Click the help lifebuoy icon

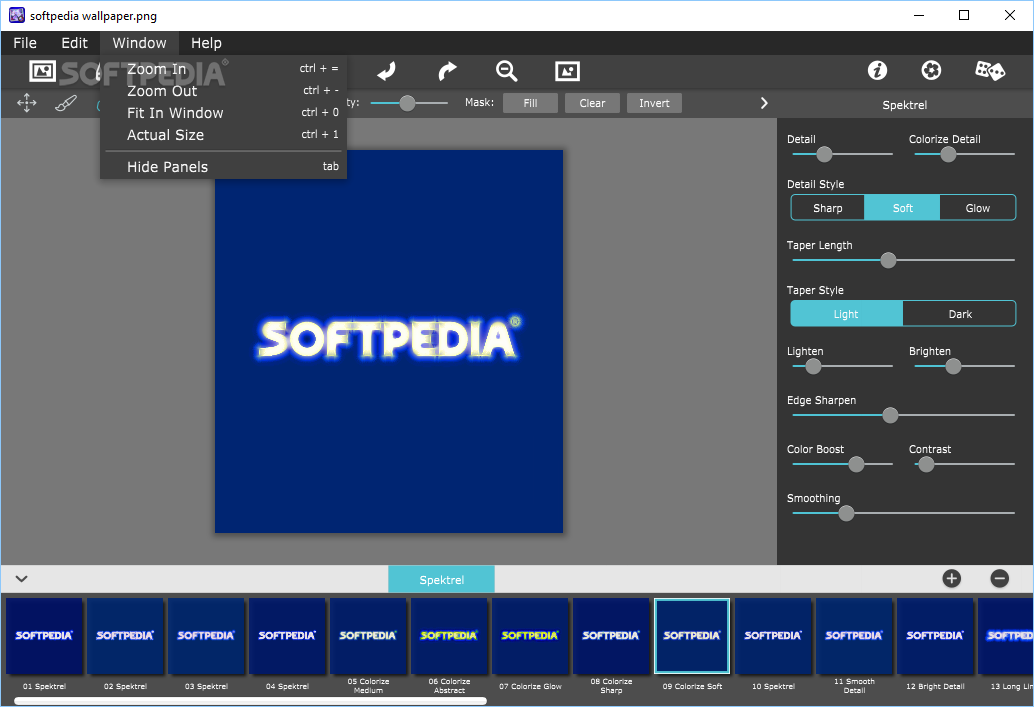tap(931, 70)
